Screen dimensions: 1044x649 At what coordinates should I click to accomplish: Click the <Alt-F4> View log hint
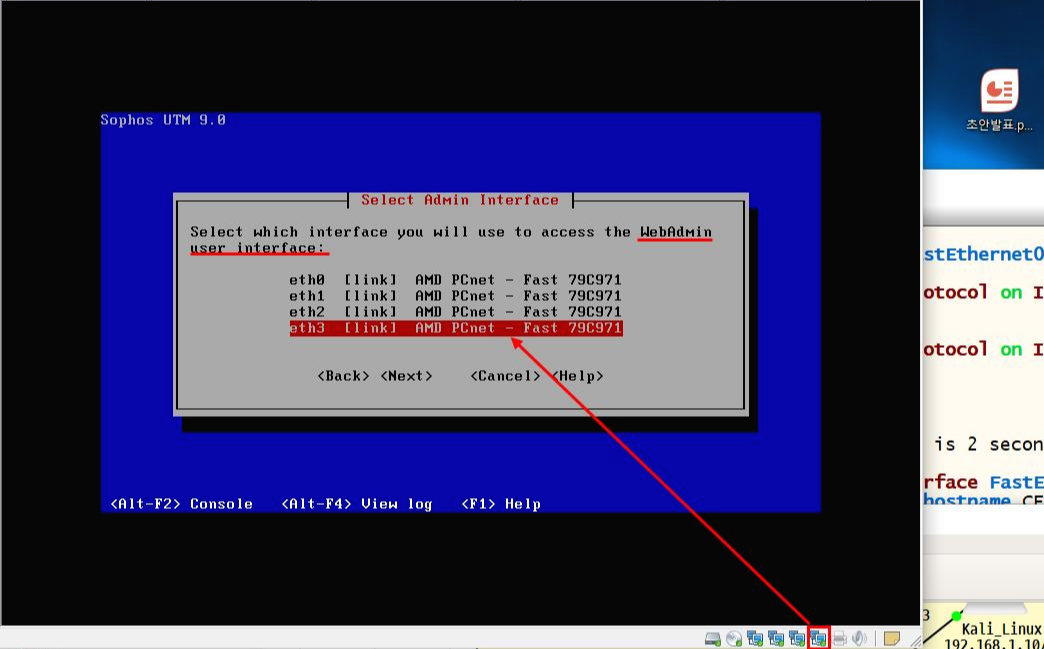click(357, 504)
